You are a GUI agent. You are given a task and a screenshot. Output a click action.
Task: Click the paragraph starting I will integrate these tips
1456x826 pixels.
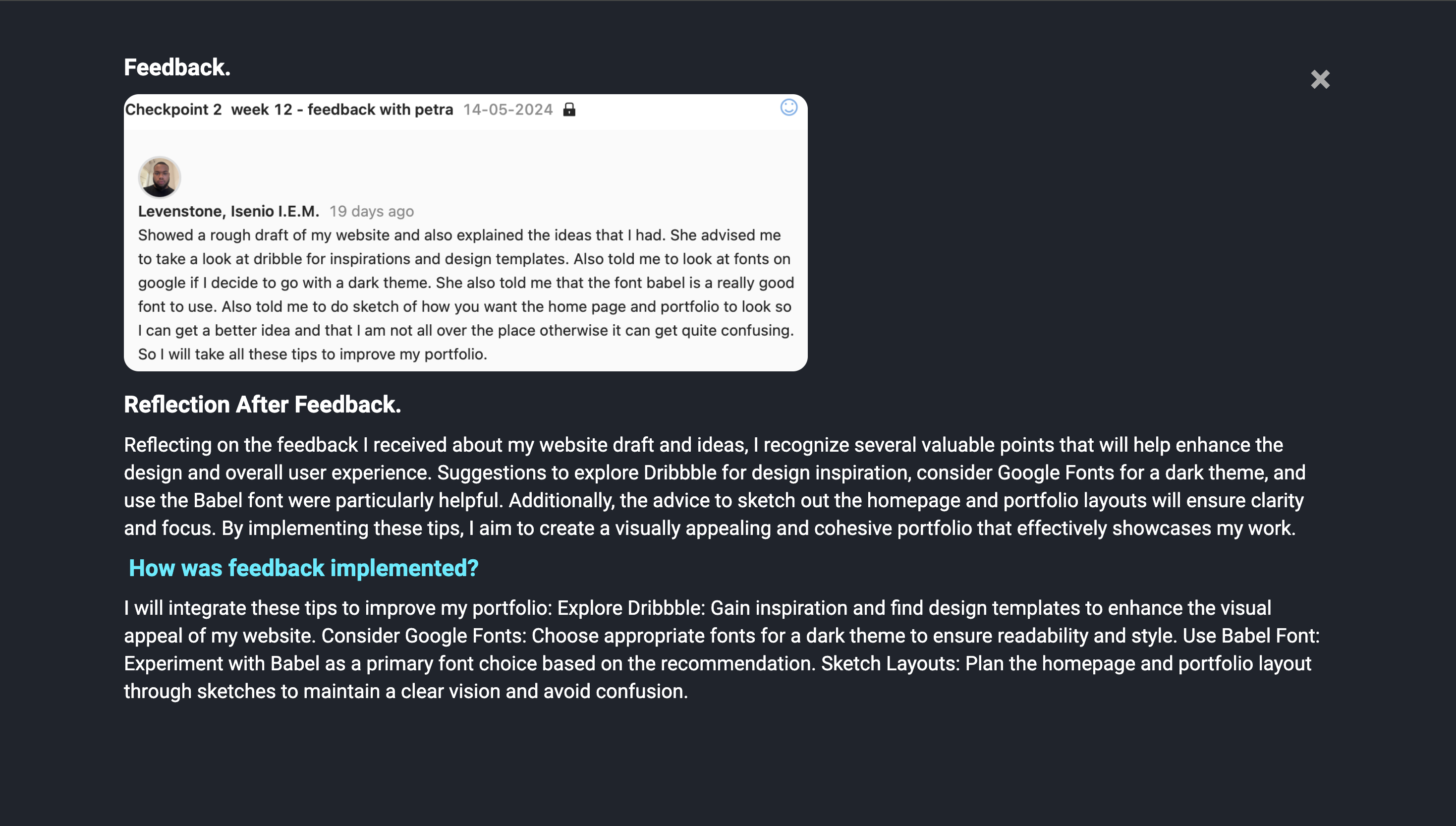[x=697, y=608]
